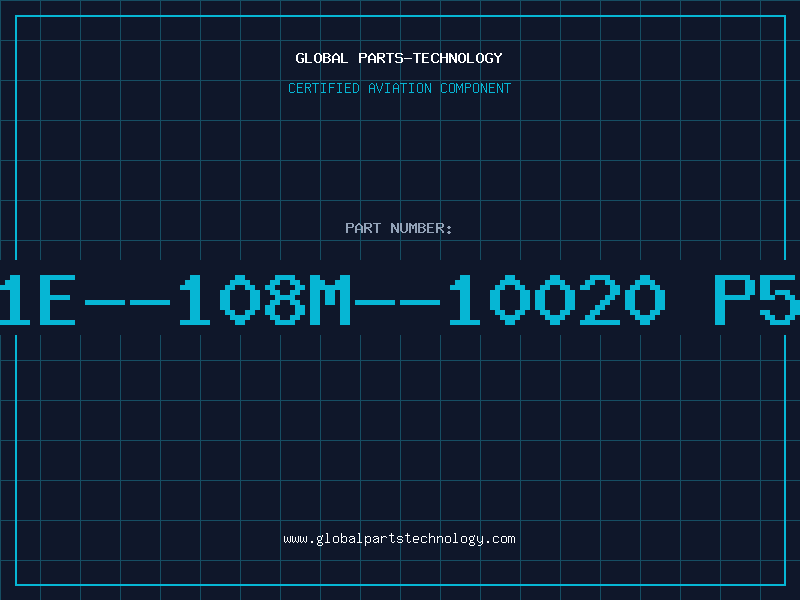
Task: Open the www.globalpartstechnology.com link
Action: coord(399,539)
